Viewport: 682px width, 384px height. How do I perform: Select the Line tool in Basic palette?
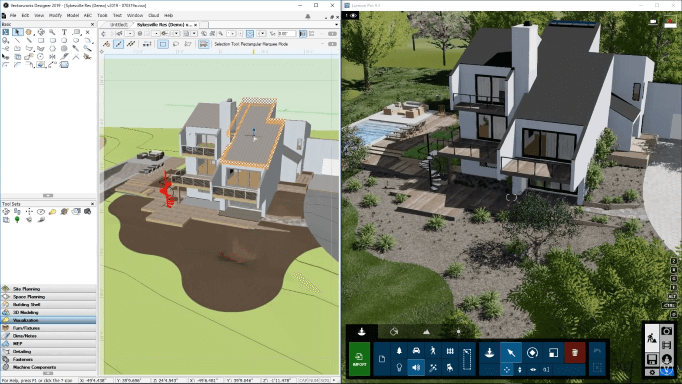tap(17, 40)
